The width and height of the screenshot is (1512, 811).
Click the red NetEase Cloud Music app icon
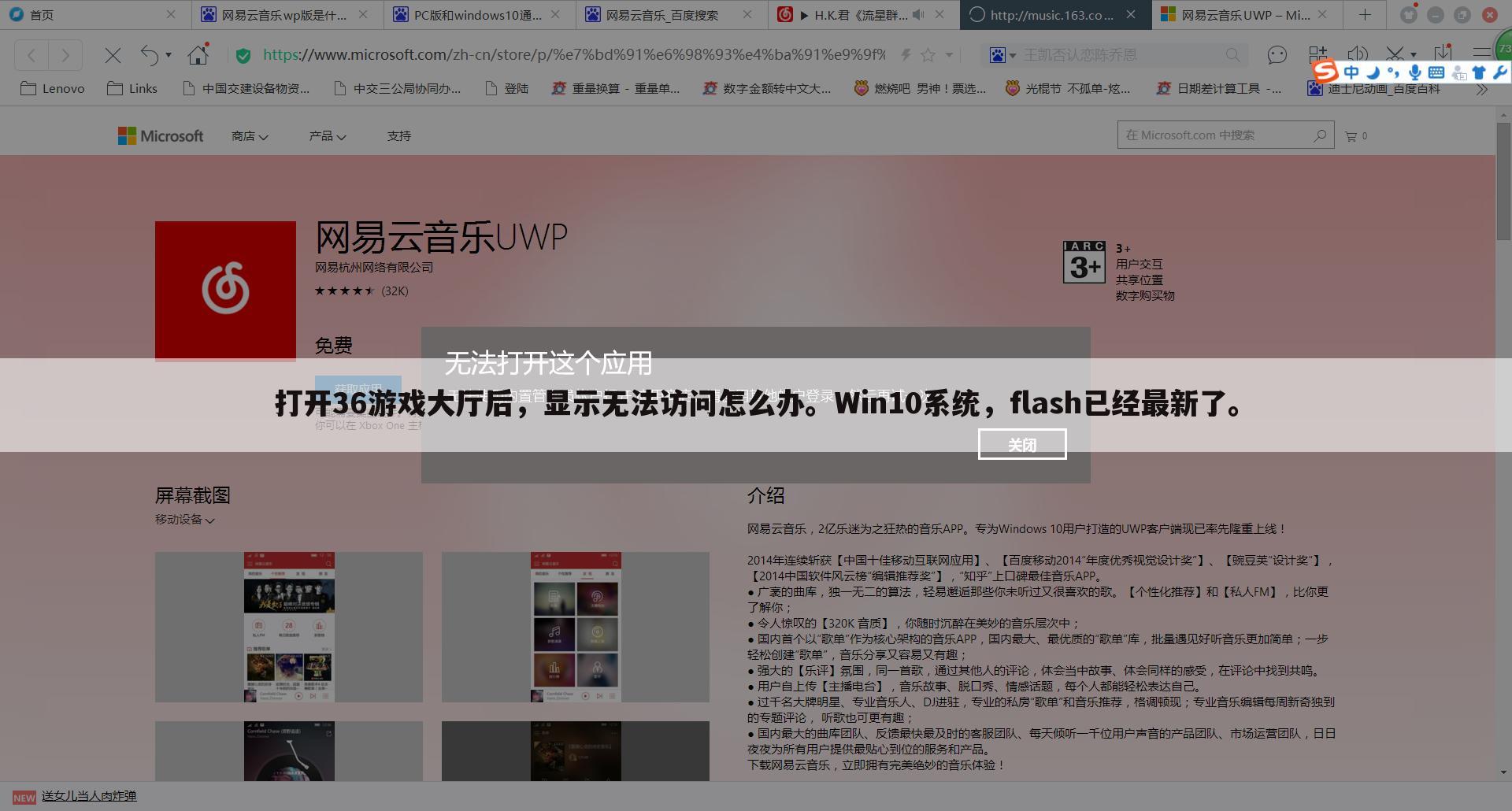[x=225, y=291]
